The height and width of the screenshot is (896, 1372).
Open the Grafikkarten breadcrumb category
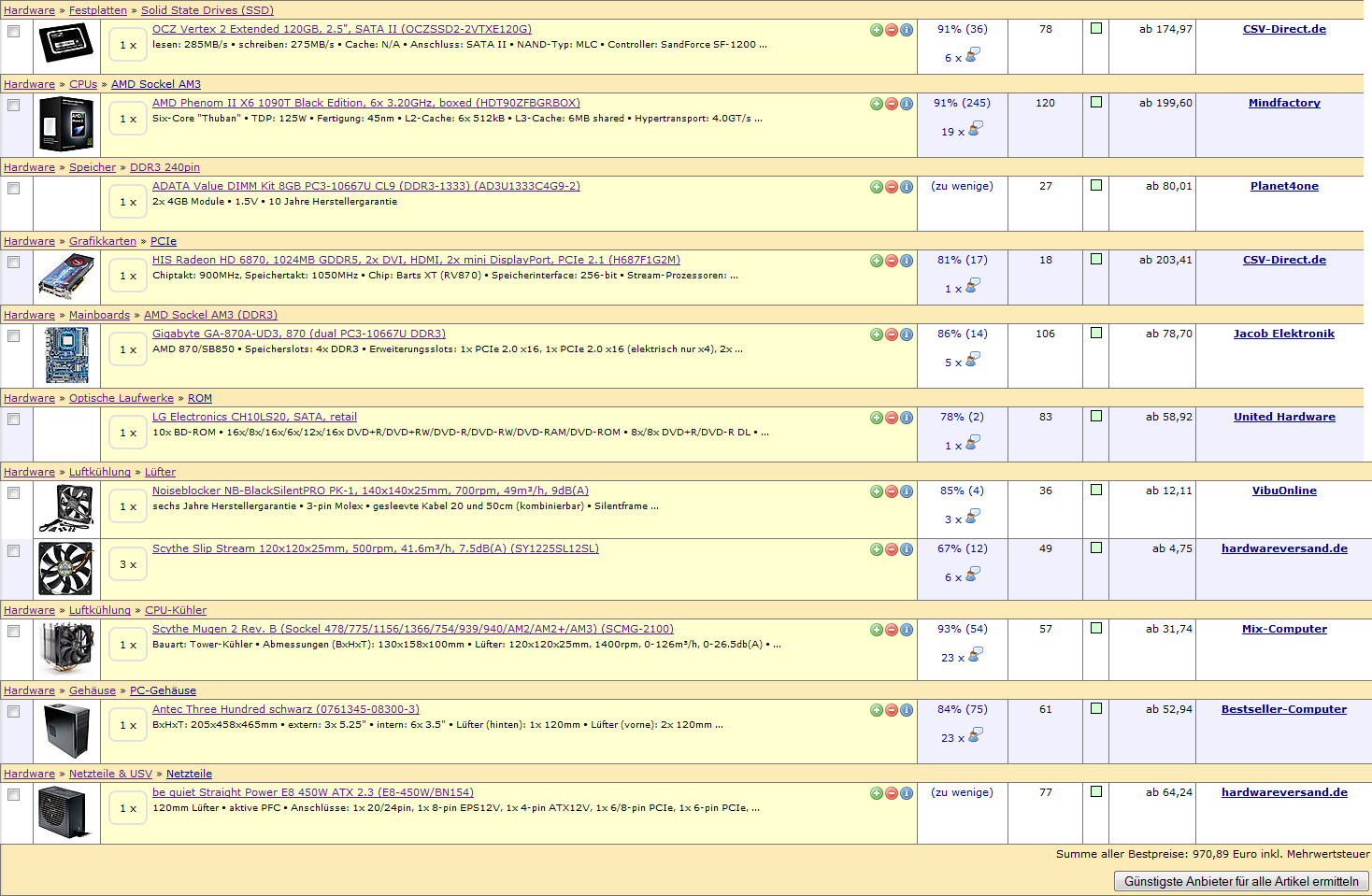pyautogui.click(x=103, y=241)
